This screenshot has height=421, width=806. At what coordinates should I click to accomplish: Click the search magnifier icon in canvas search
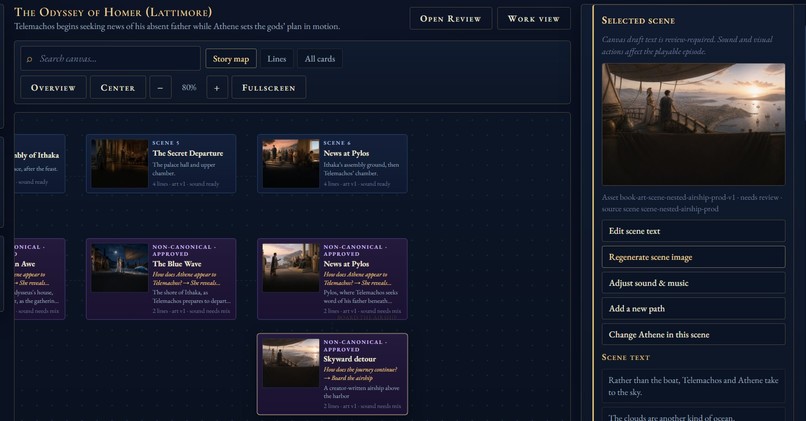[x=29, y=59]
